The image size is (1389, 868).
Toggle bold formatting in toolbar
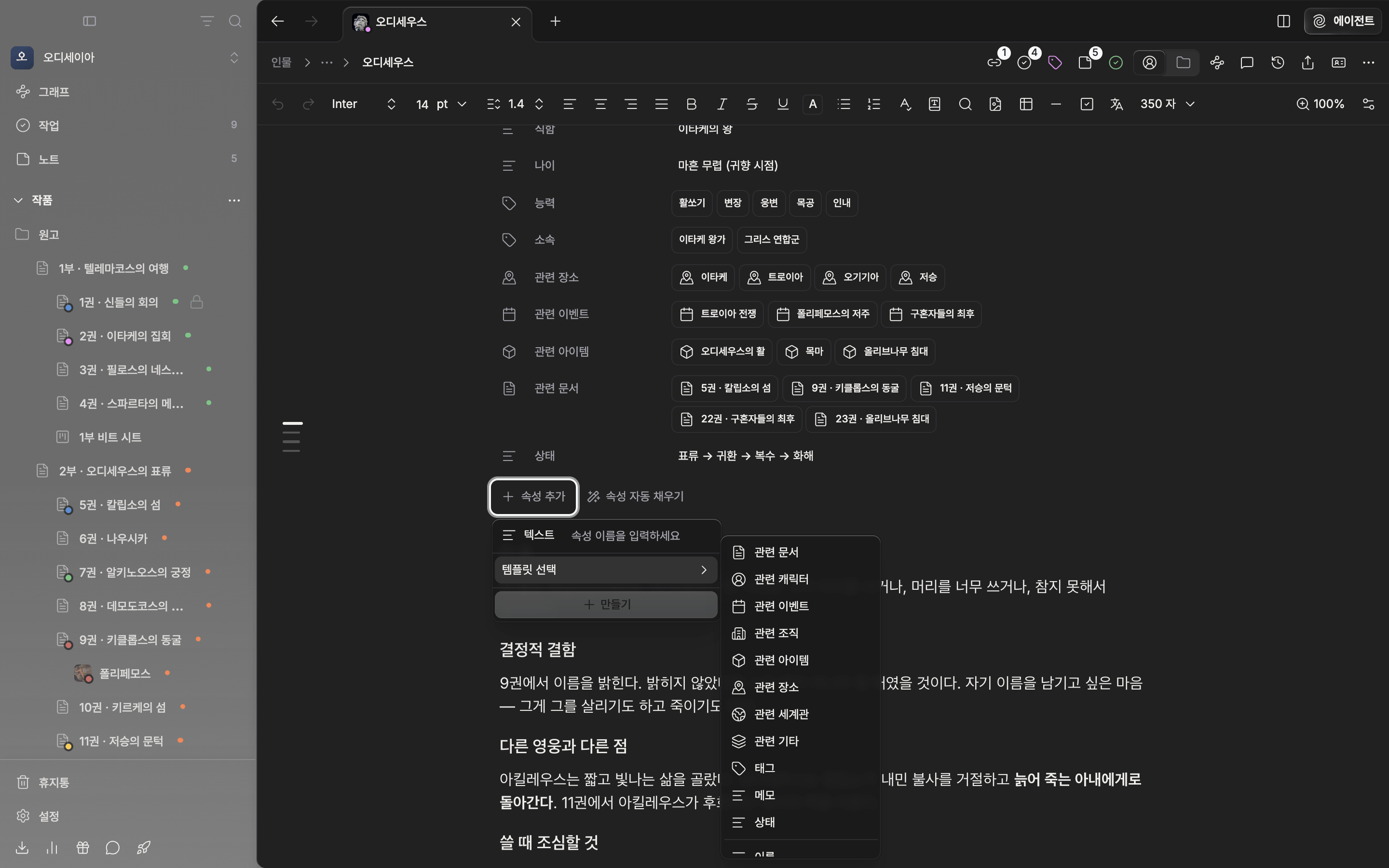coord(692,104)
